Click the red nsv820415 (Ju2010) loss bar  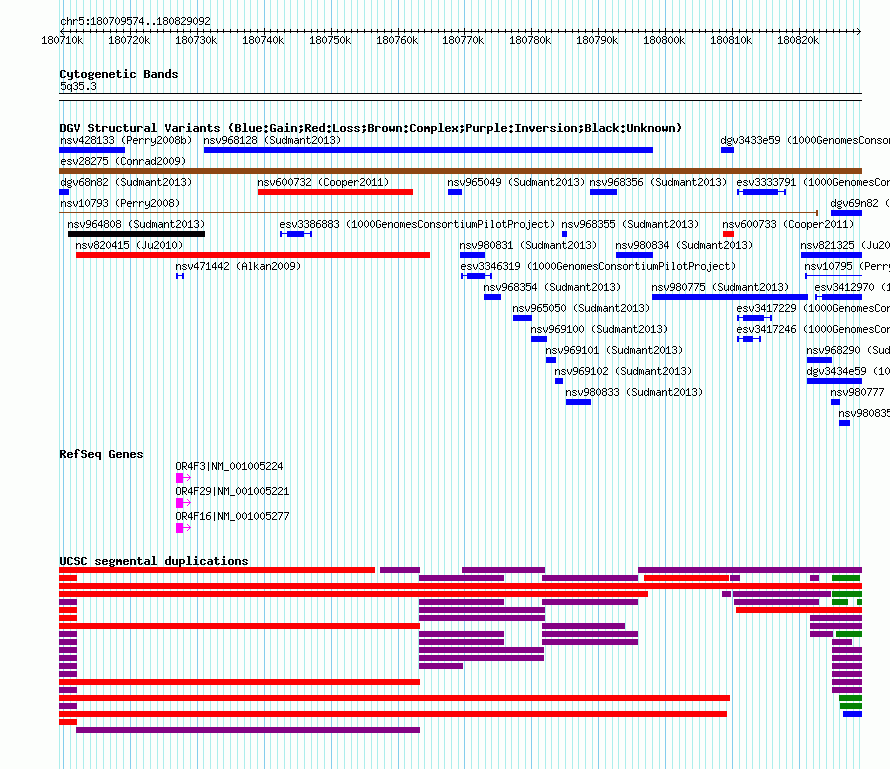click(253, 255)
